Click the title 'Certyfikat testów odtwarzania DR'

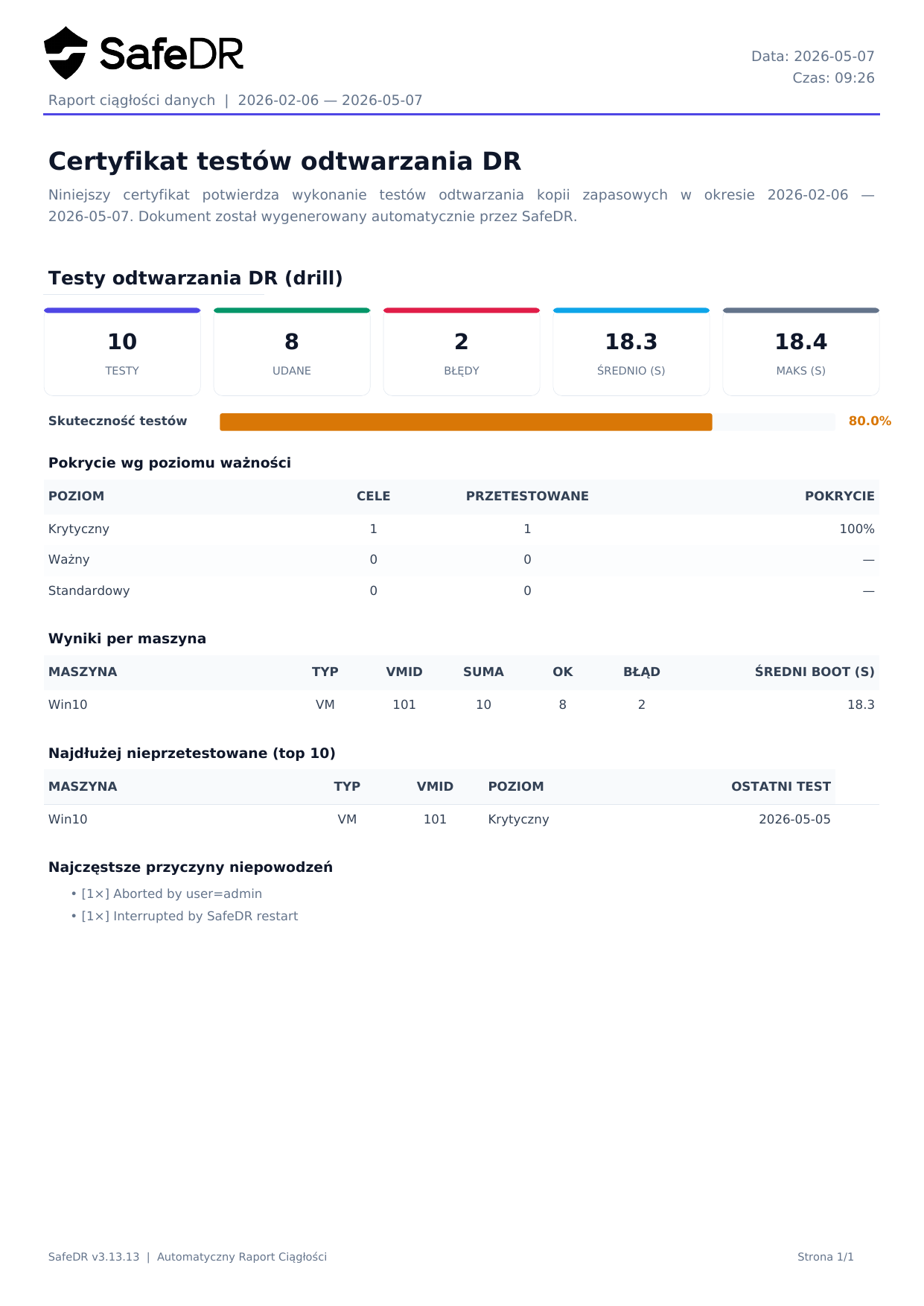click(284, 162)
